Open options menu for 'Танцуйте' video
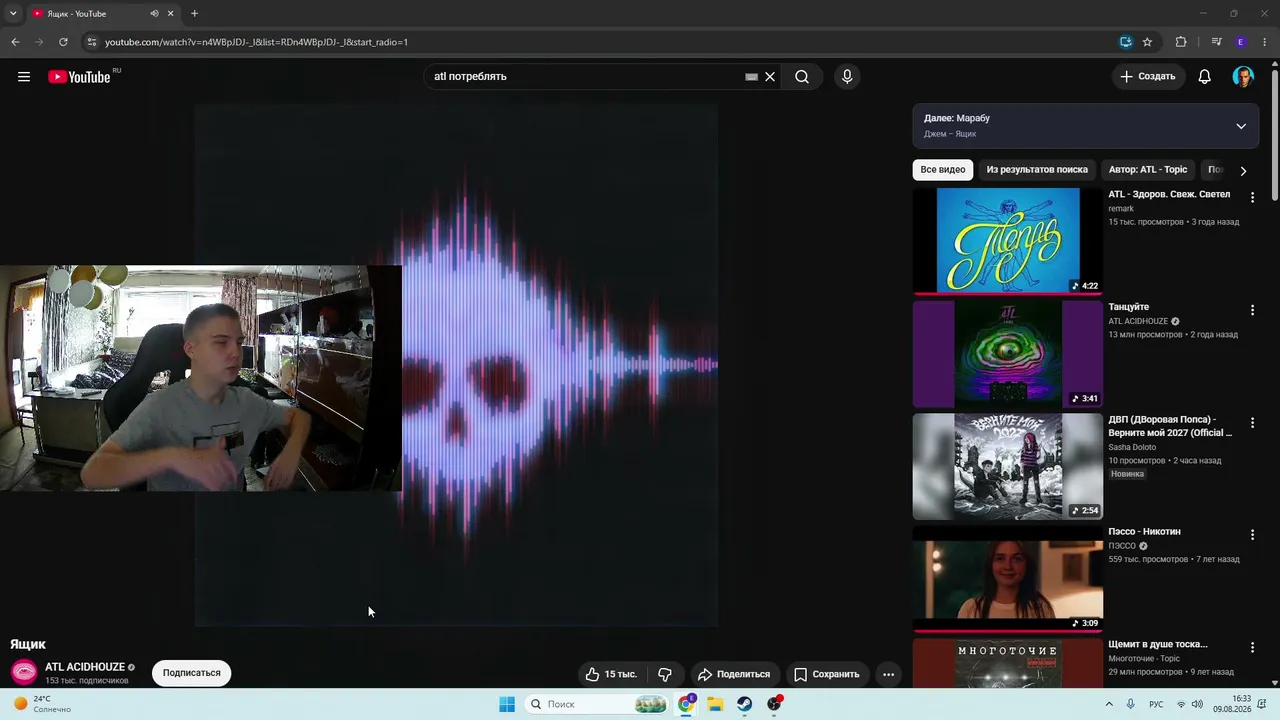The width and height of the screenshot is (1280, 720). coord(1252,311)
